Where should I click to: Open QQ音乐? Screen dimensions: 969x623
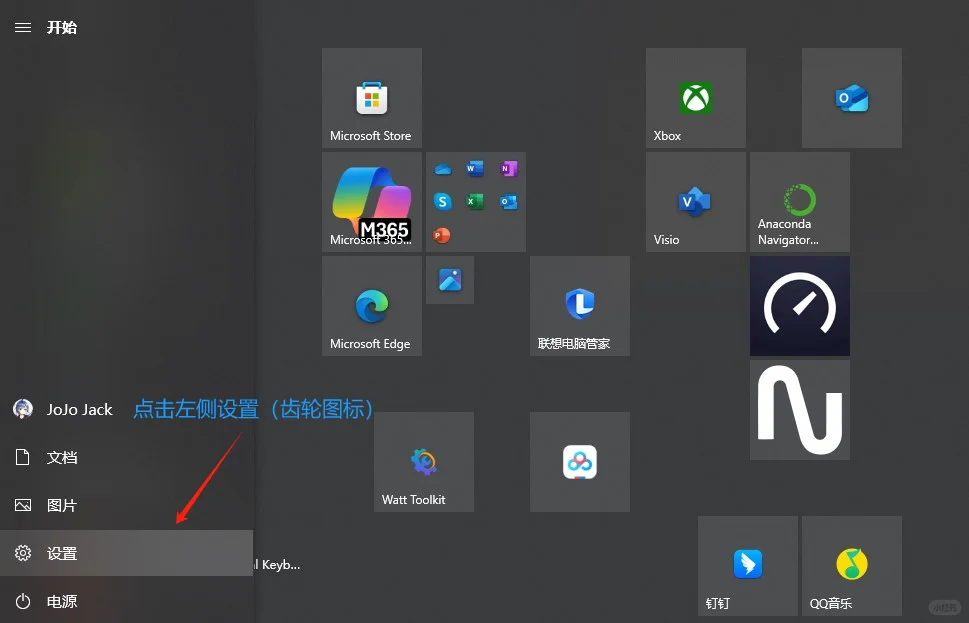coord(850,565)
